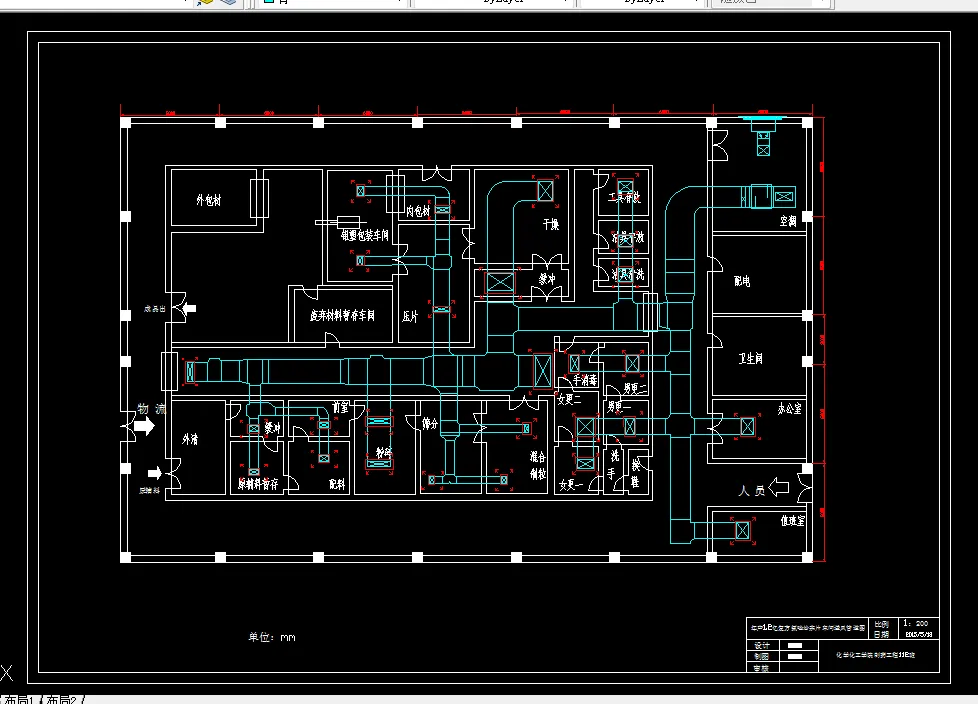Select the 男更二 room label
Viewport: 978px width, 704px height.
635,388
